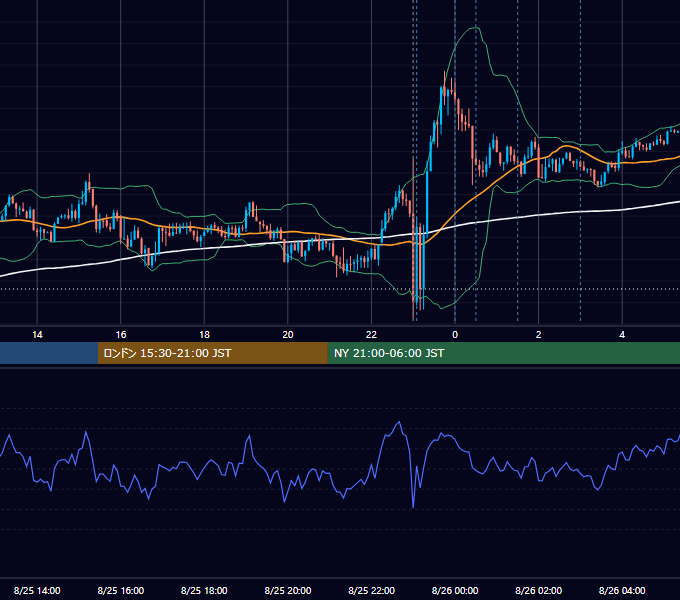The height and width of the screenshot is (600, 680).
Task: Click the NY 21:00-06:00 JST session bar
Action: click(503, 353)
